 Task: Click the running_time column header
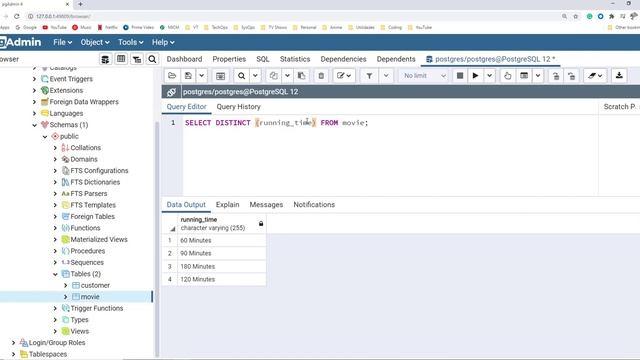tap(222, 224)
